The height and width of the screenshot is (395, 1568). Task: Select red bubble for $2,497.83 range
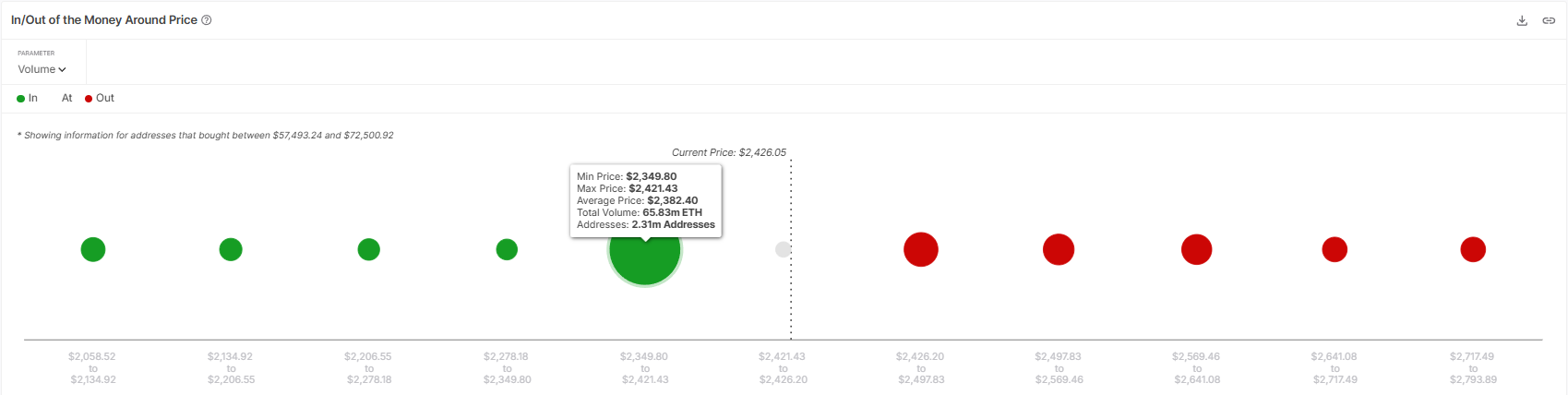point(1059,249)
